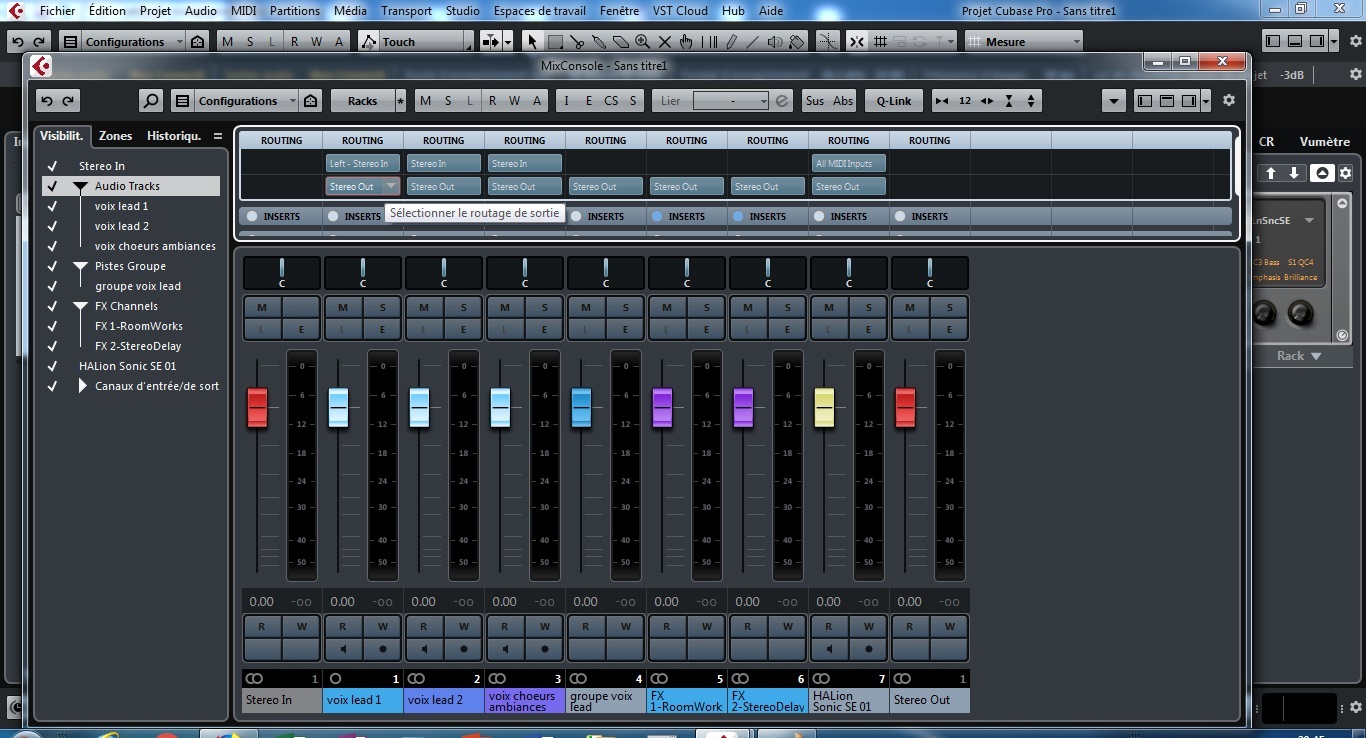Click the Sus button in MixConsole toolbar
1366x738 pixels.
click(x=815, y=101)
